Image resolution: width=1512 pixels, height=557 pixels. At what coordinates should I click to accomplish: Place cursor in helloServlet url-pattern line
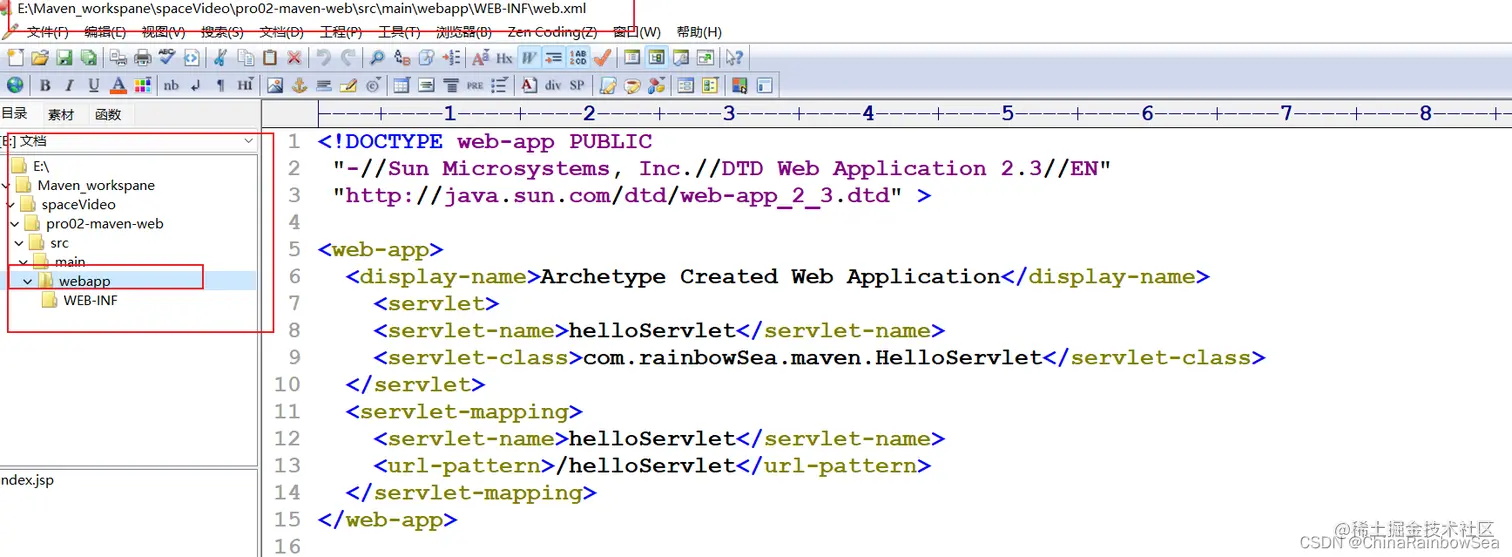(x=651, y=465)
